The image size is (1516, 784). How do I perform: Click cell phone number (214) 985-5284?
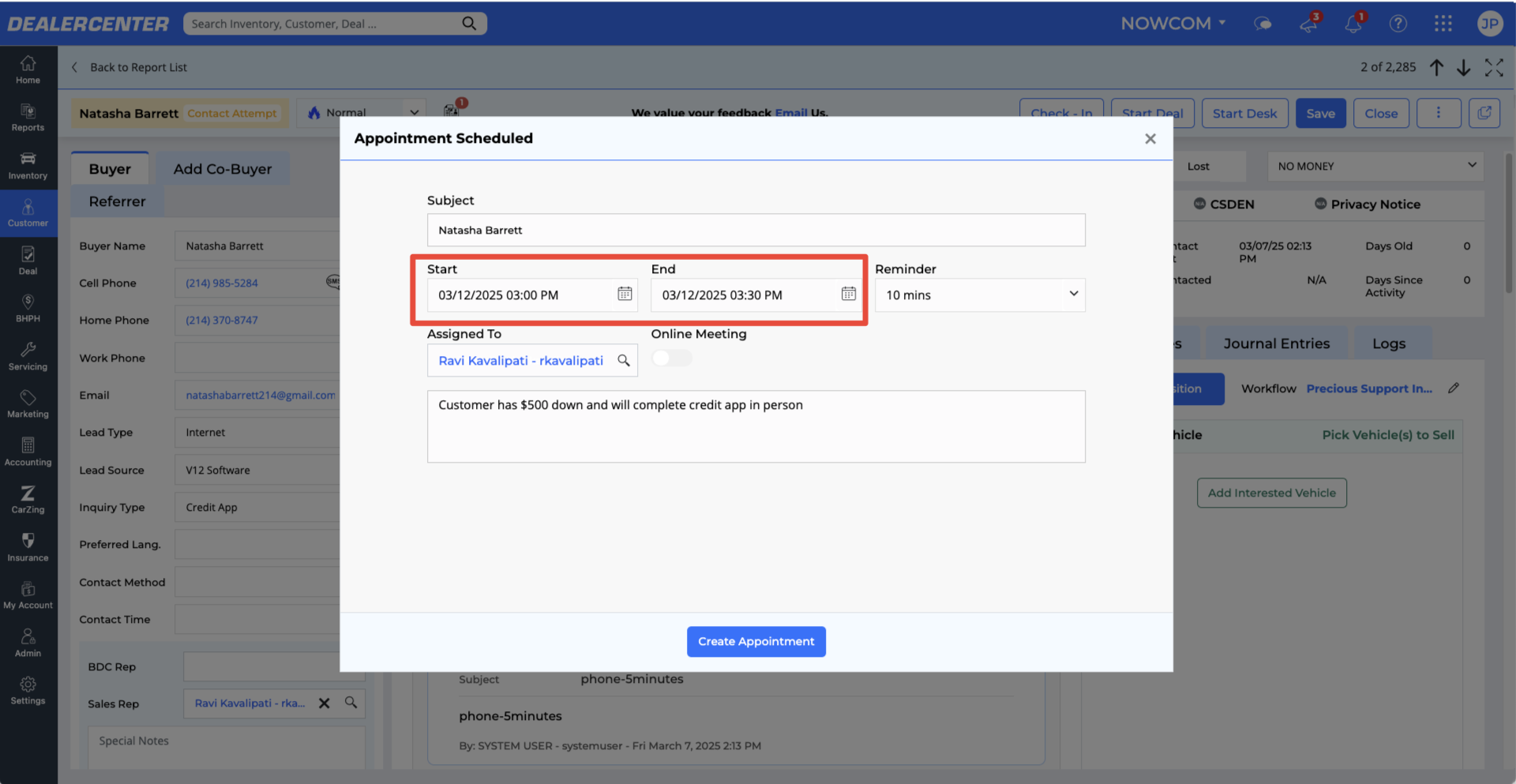pos(222,283)
